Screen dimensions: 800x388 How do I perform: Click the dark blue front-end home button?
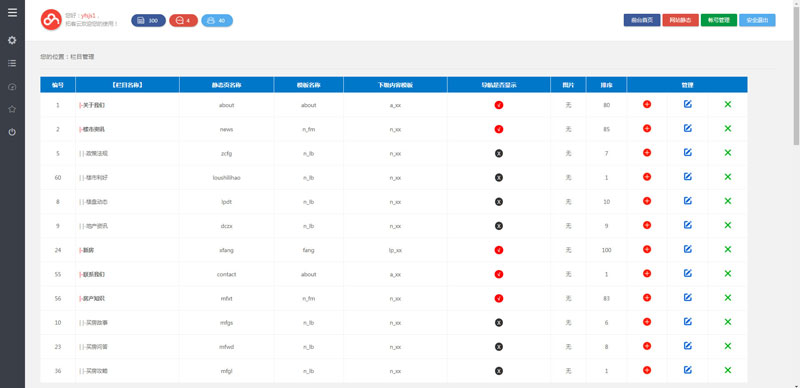pos(642,20)
